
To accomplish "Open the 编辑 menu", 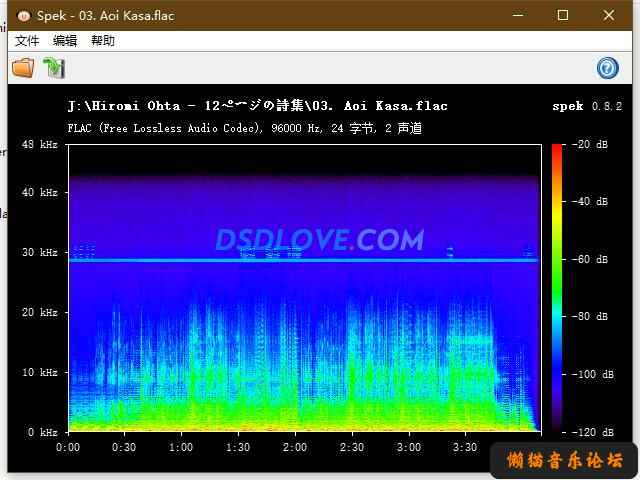I will click(65, 41).
